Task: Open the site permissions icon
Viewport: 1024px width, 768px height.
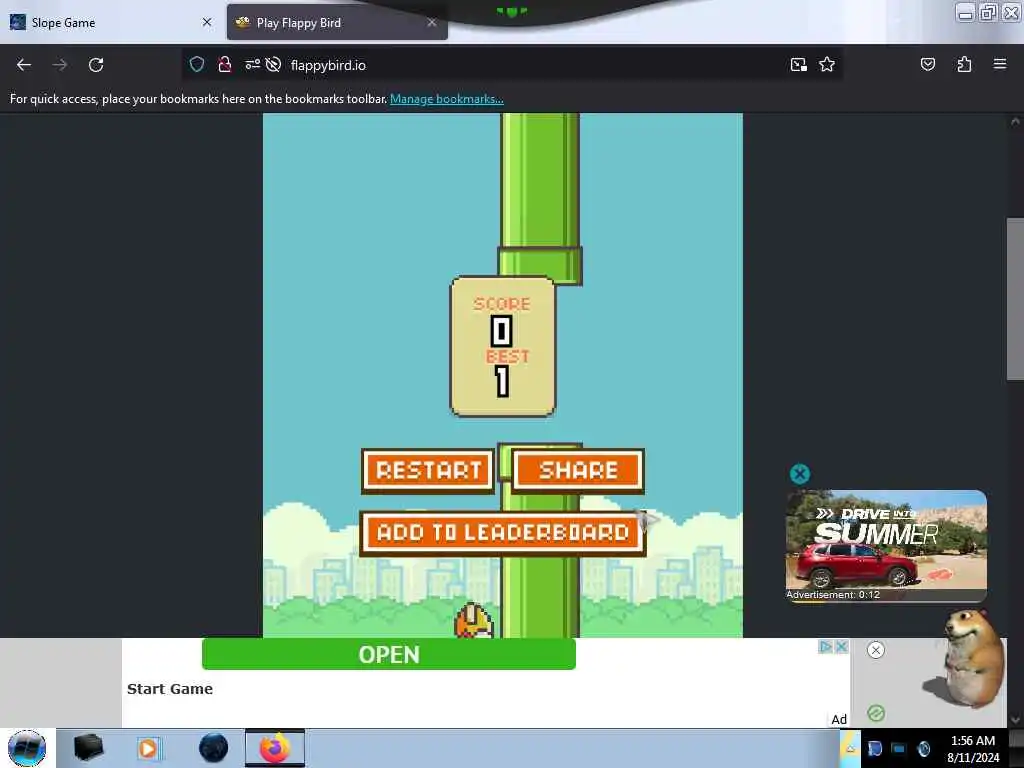Action: 252,64
